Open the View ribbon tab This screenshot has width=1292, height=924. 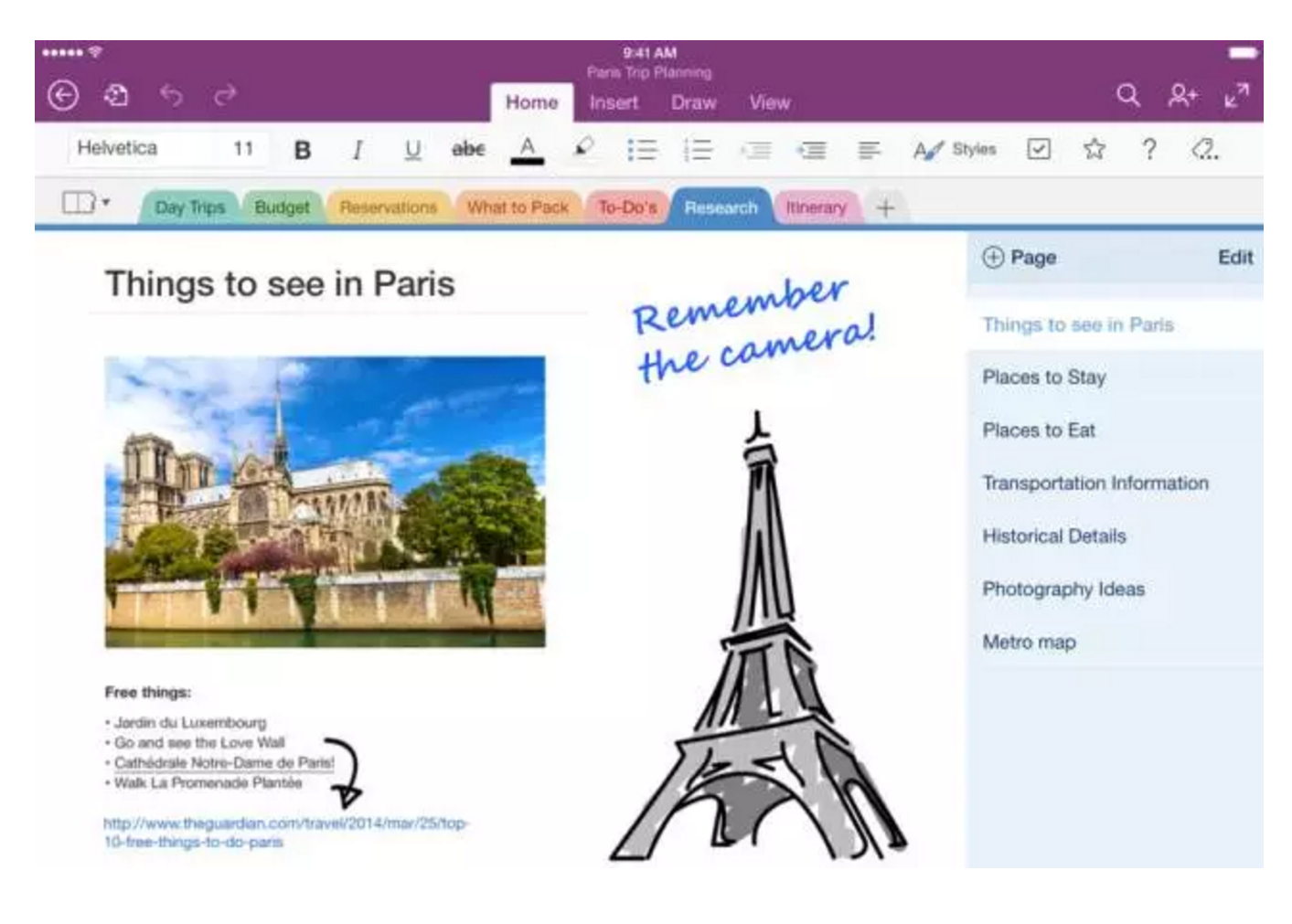coord(770,103)
